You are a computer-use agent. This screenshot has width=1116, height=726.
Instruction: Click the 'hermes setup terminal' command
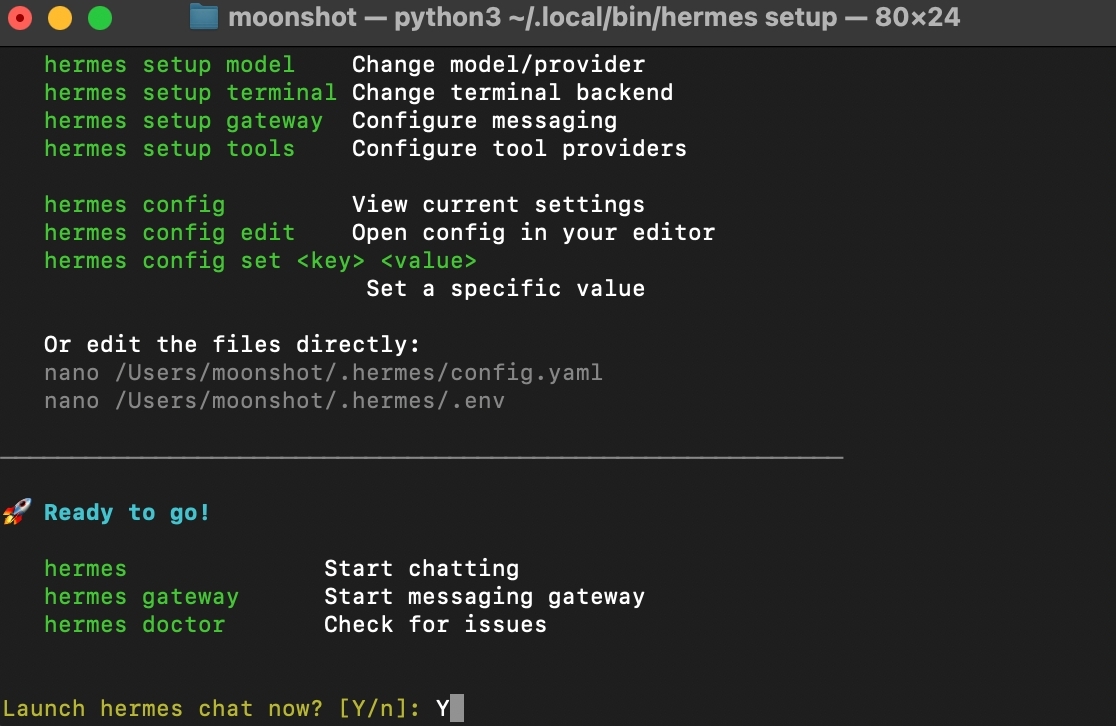pyautogui.click(x=190, y=93)
